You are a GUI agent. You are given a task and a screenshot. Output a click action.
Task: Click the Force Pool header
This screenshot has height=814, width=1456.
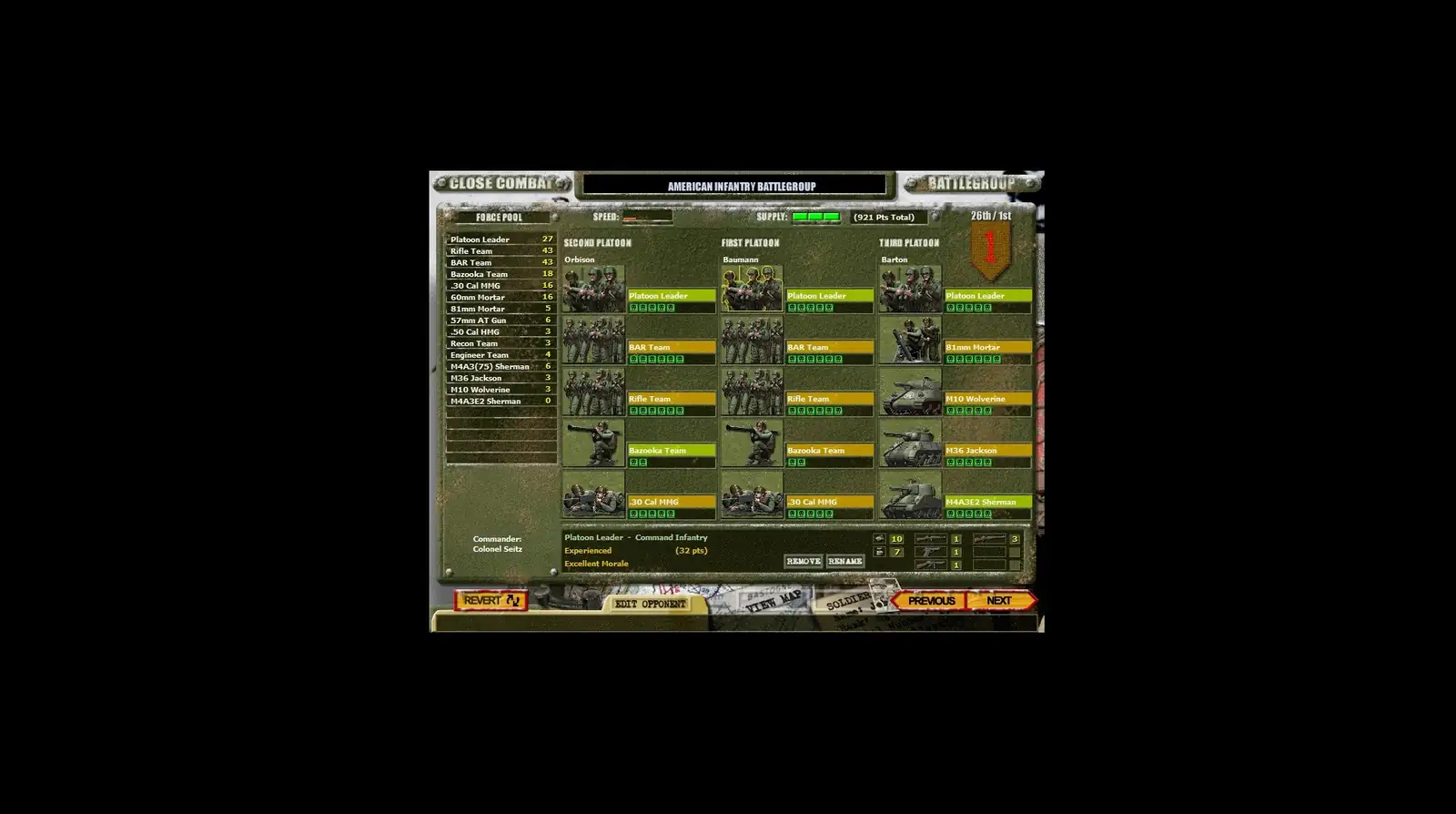[500, 218]
